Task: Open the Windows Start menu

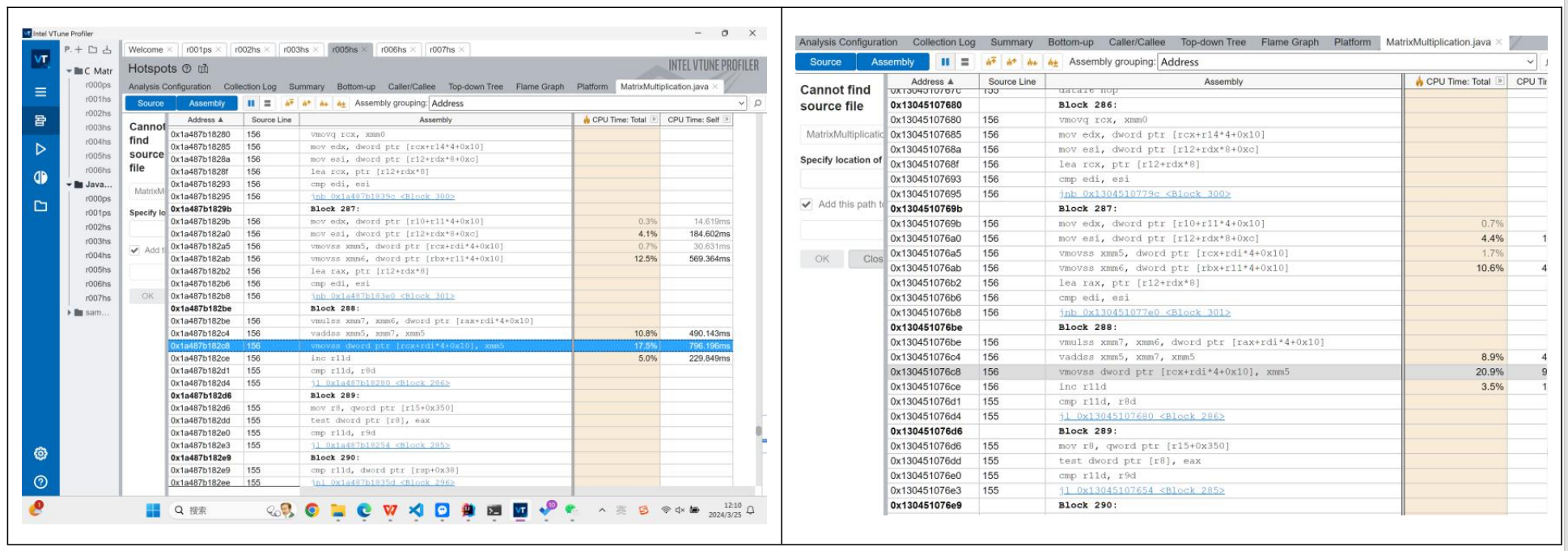Action: coord(153,510)
